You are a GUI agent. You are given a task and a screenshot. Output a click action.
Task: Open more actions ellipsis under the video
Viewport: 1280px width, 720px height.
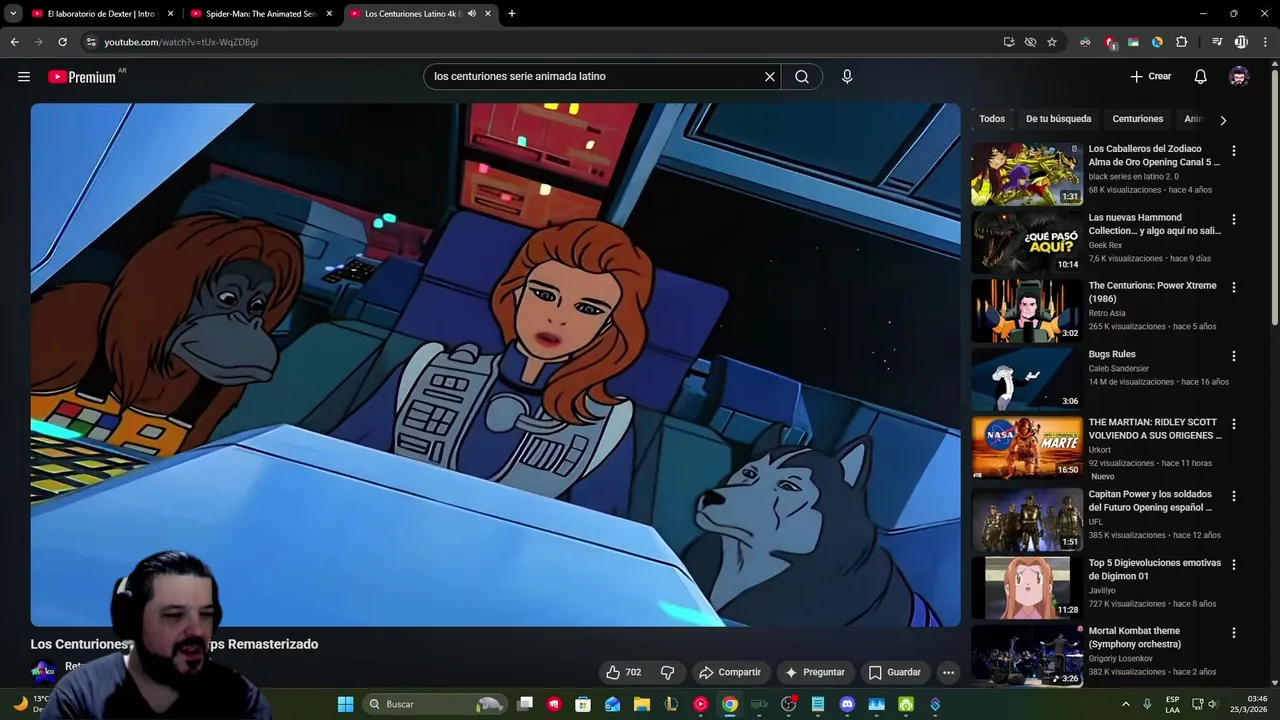(x=948, y=672)
